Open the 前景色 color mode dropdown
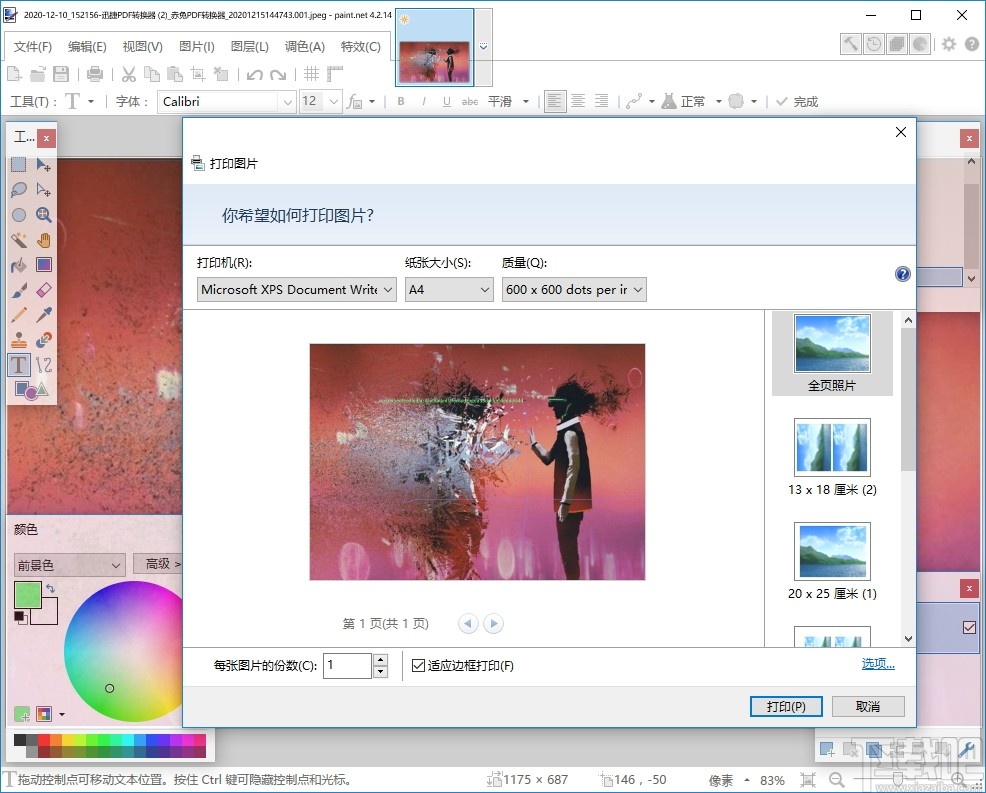The image size is (986, 793). pos(70,565)
